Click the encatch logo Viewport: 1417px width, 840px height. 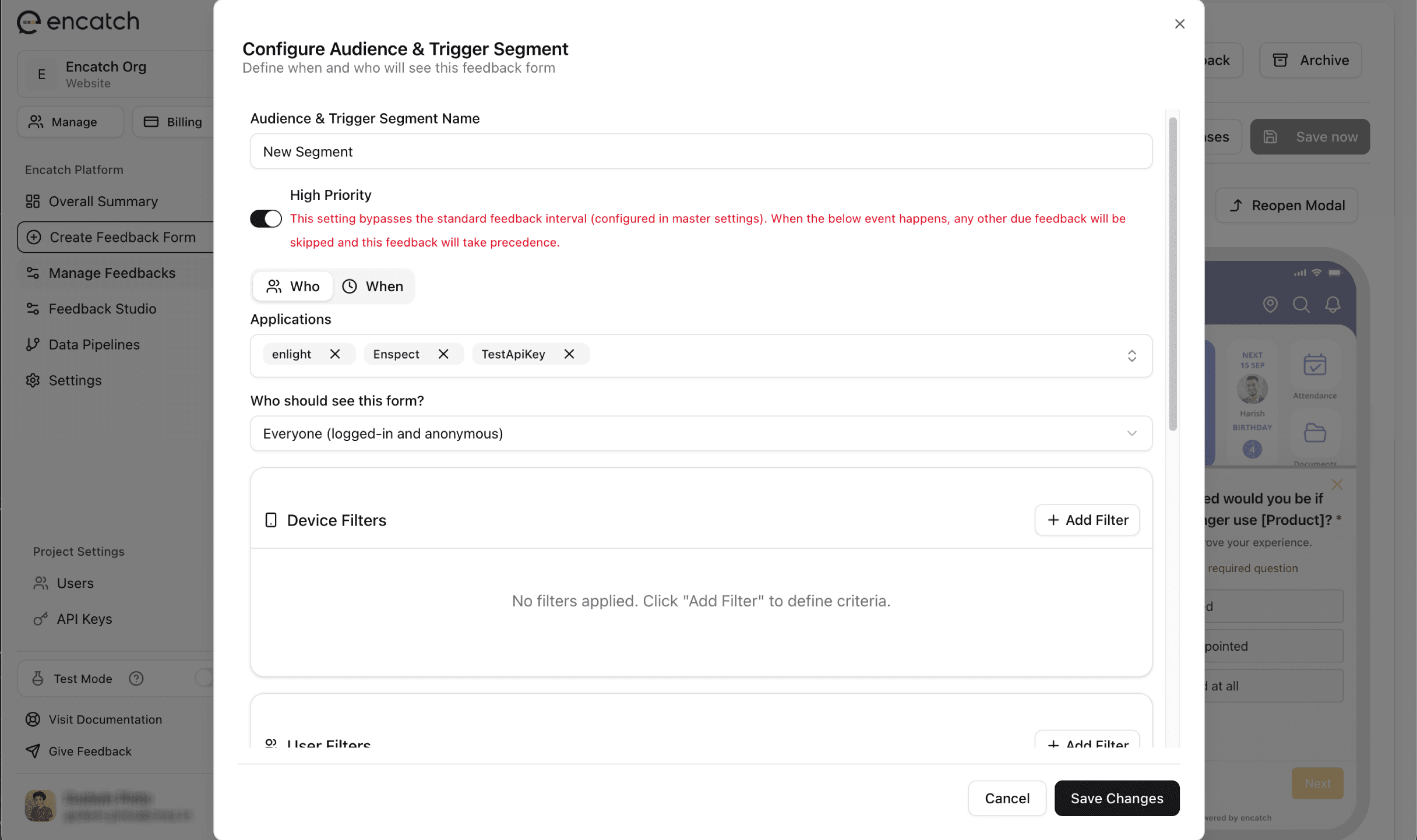point(78,22)
